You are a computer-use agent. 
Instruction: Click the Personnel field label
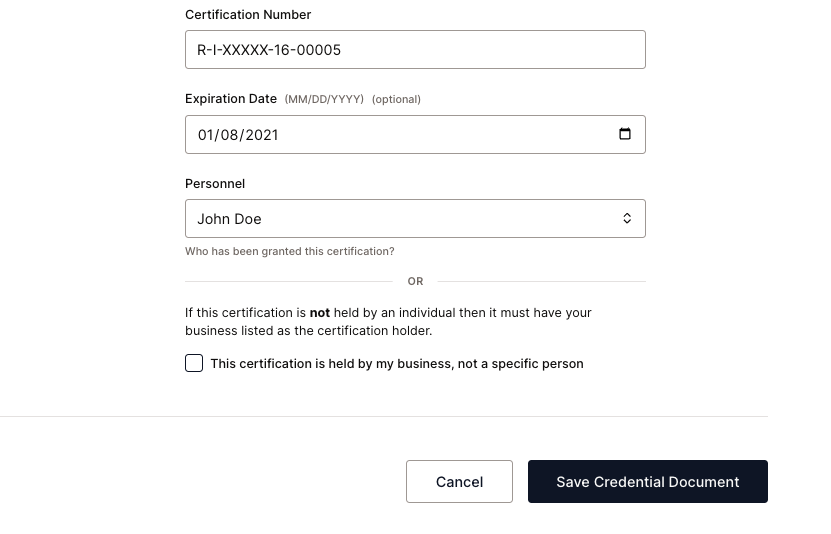click(x=215, y=184)
